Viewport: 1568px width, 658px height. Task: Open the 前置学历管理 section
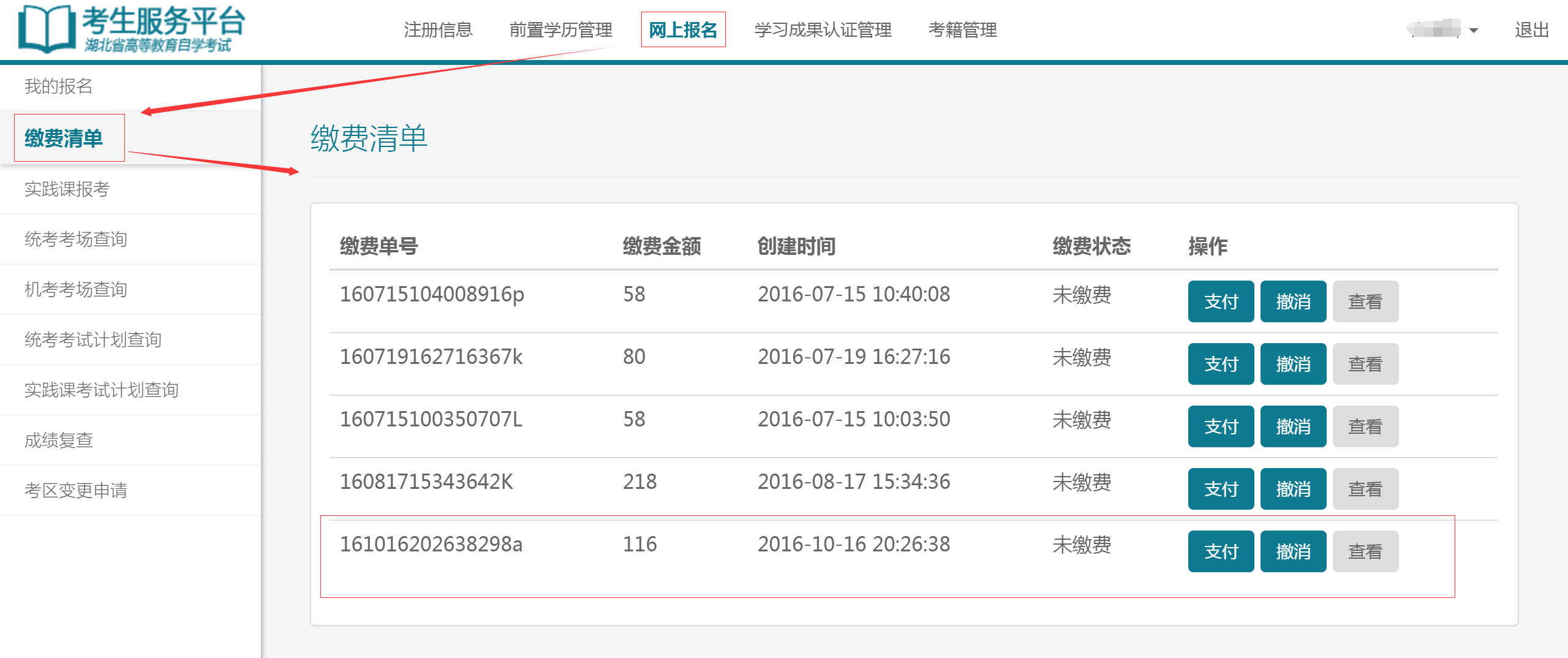[561, 29]
